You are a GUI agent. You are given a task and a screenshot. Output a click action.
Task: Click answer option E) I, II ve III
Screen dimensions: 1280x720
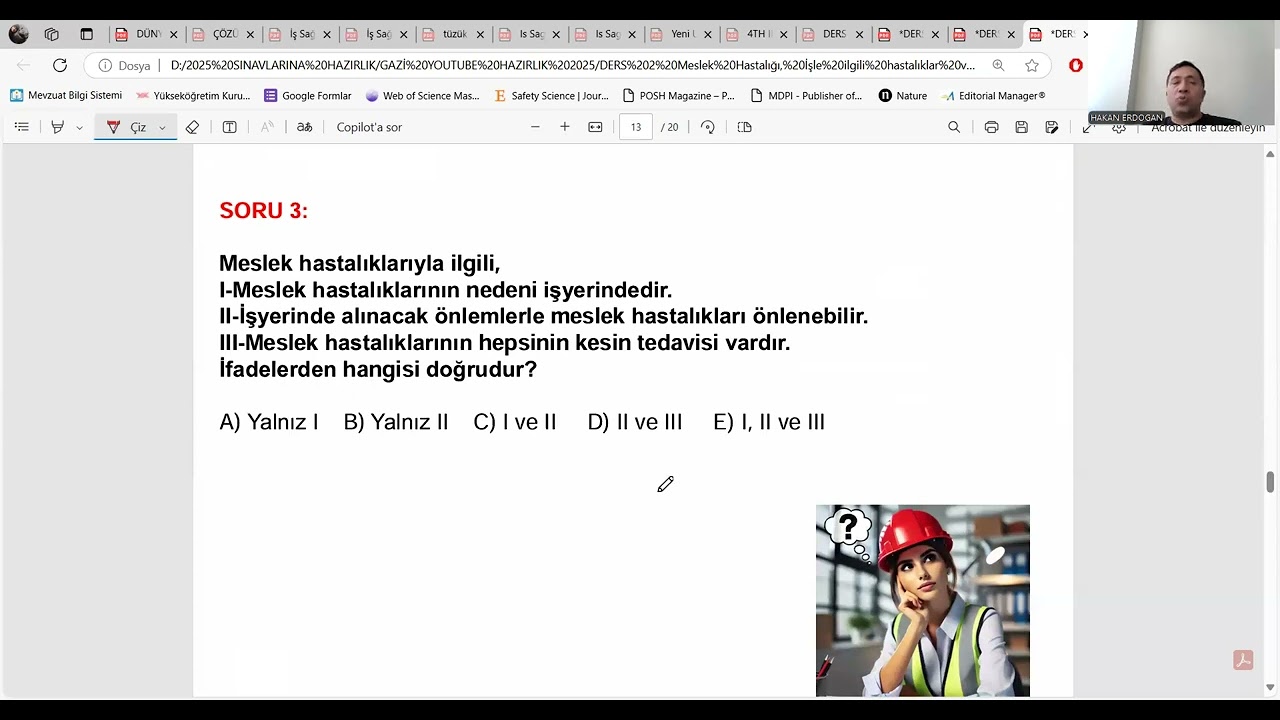pos(769,422)
